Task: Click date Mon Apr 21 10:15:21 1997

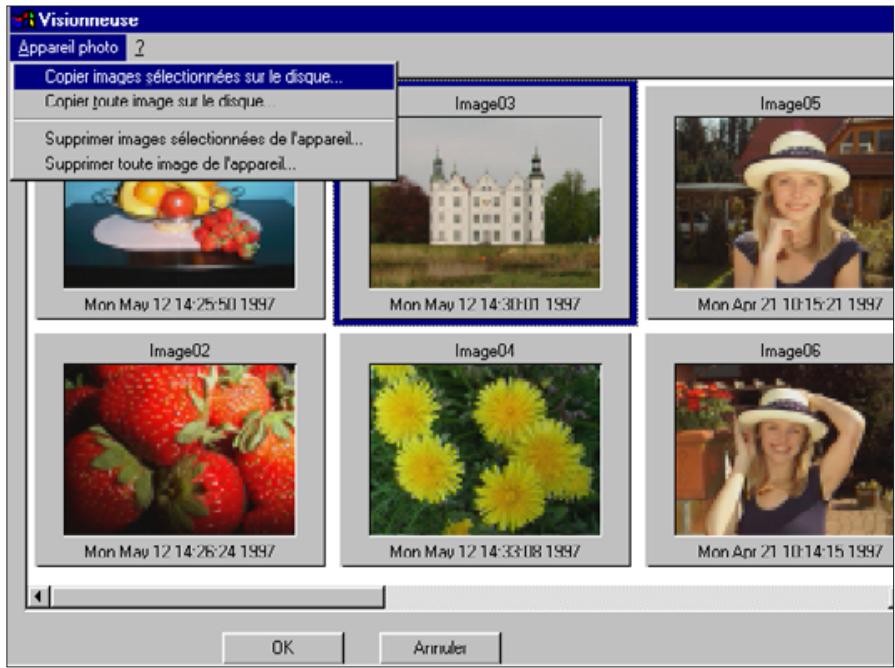Action: [x=790, y=304]
